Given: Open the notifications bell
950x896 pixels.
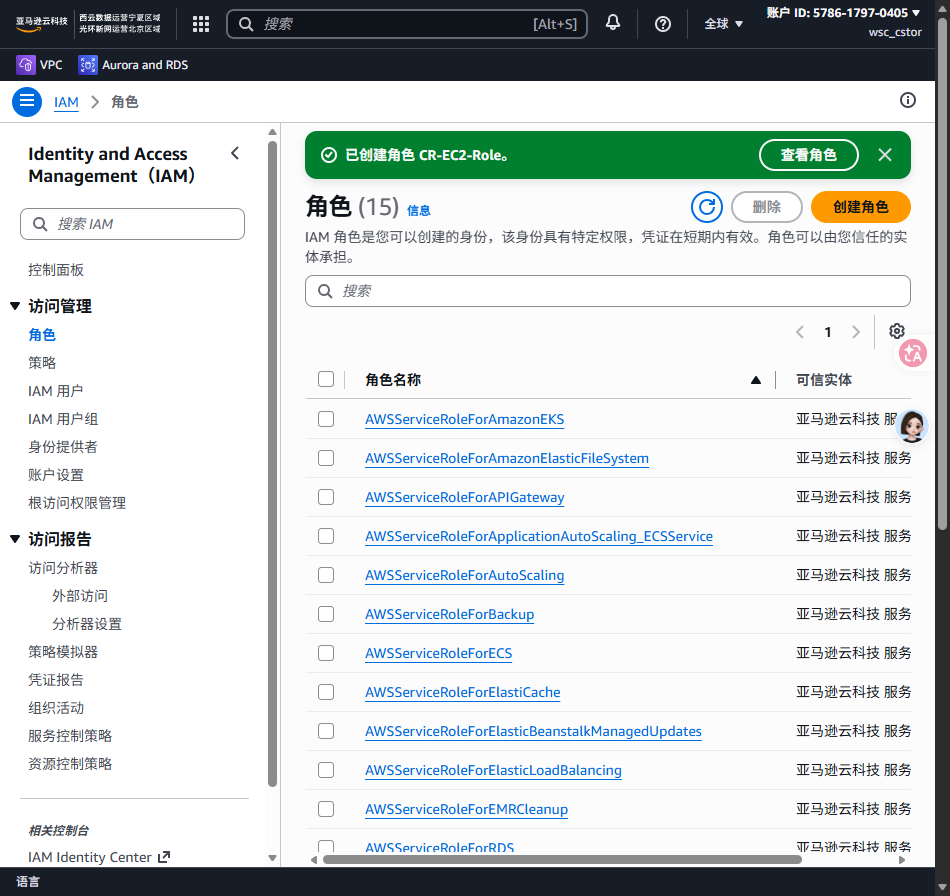Looking at the screenshot, I should click(613, 23).
